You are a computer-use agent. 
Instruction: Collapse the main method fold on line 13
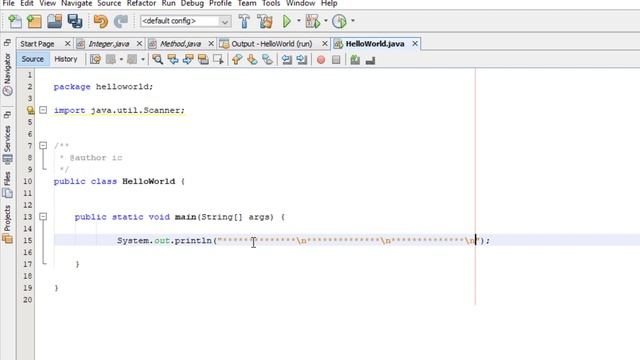(43, 216)
